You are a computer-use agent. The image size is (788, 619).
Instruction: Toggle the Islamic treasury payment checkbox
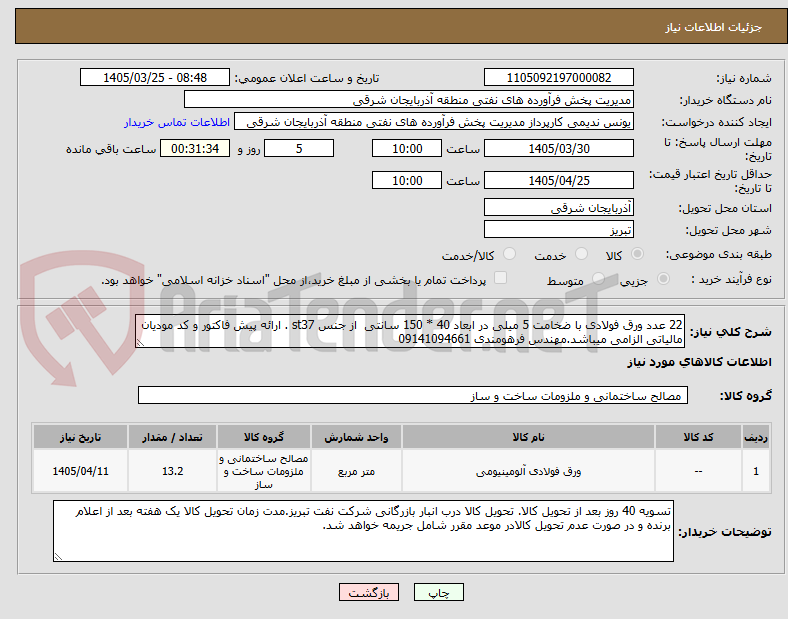[x=501, y=278]
